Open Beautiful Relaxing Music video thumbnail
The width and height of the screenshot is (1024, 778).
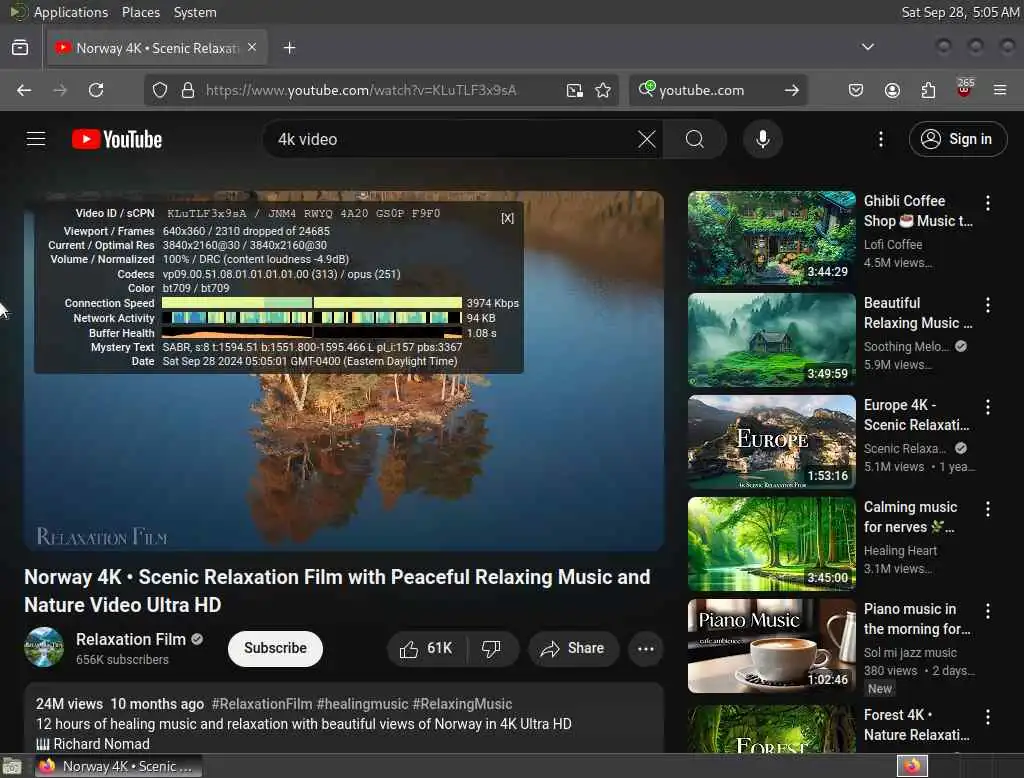[771, 340]
